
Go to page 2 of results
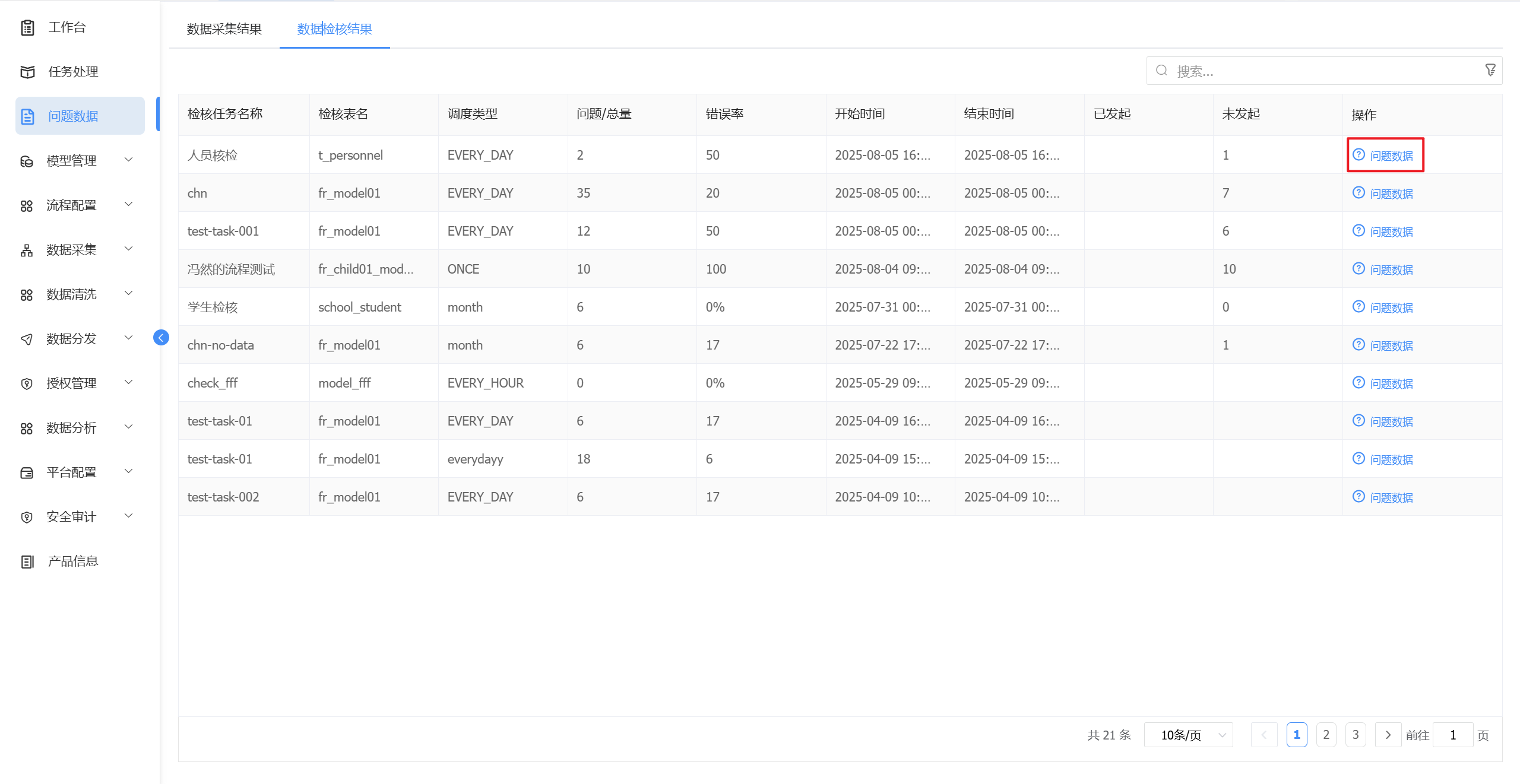pyautogui.click(x=1326, y=735)
